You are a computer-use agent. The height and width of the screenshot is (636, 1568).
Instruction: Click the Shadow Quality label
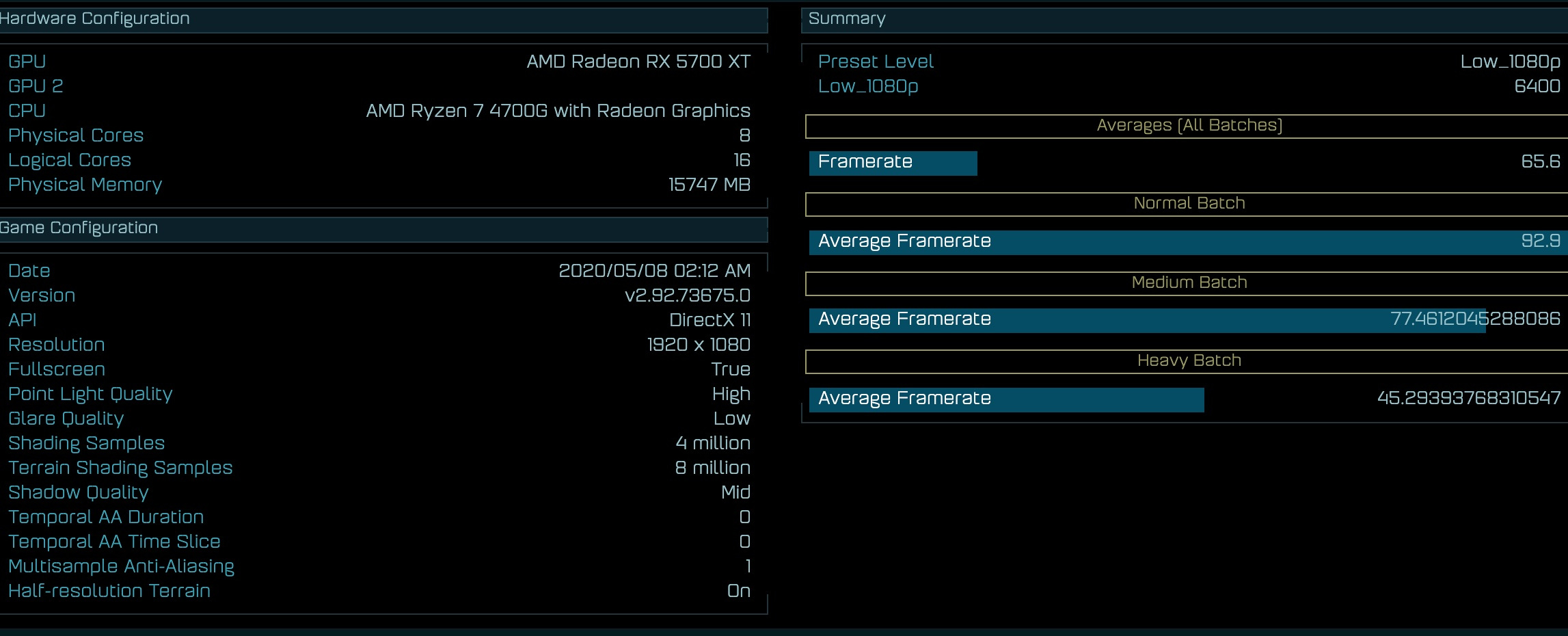[79, 492]
